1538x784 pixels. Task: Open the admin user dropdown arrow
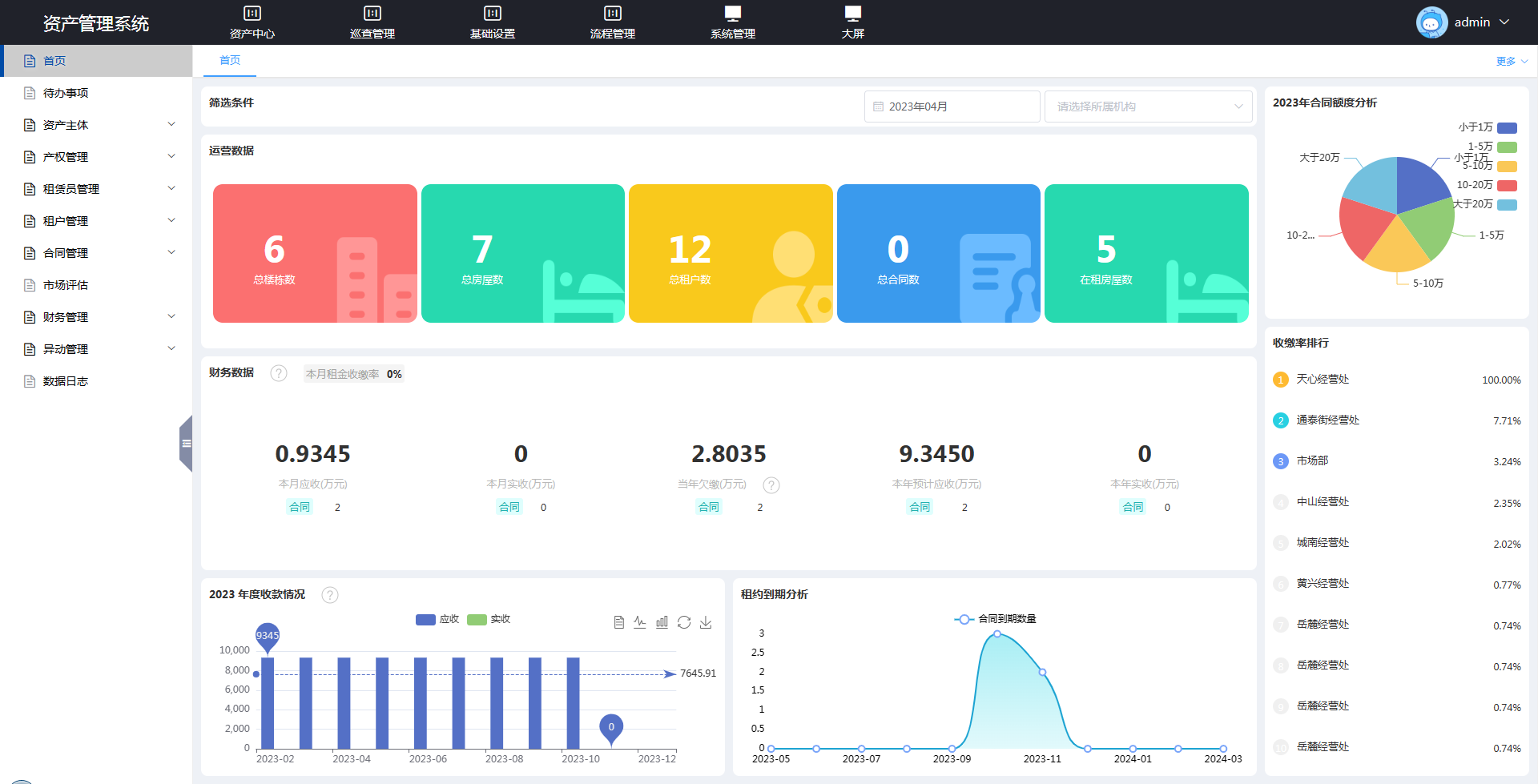1504,22
